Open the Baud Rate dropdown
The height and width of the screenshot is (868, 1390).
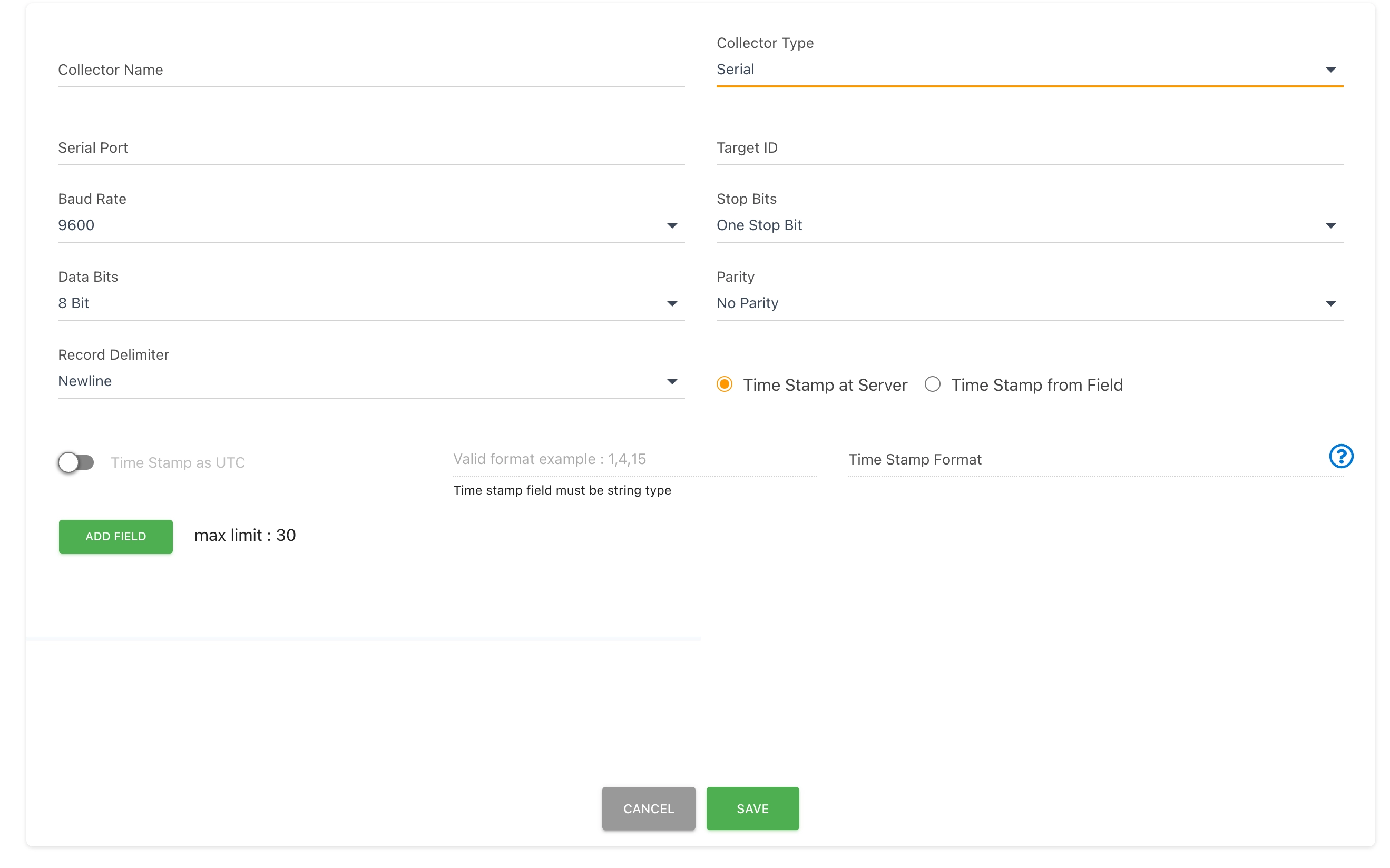(x=672, y=225)
